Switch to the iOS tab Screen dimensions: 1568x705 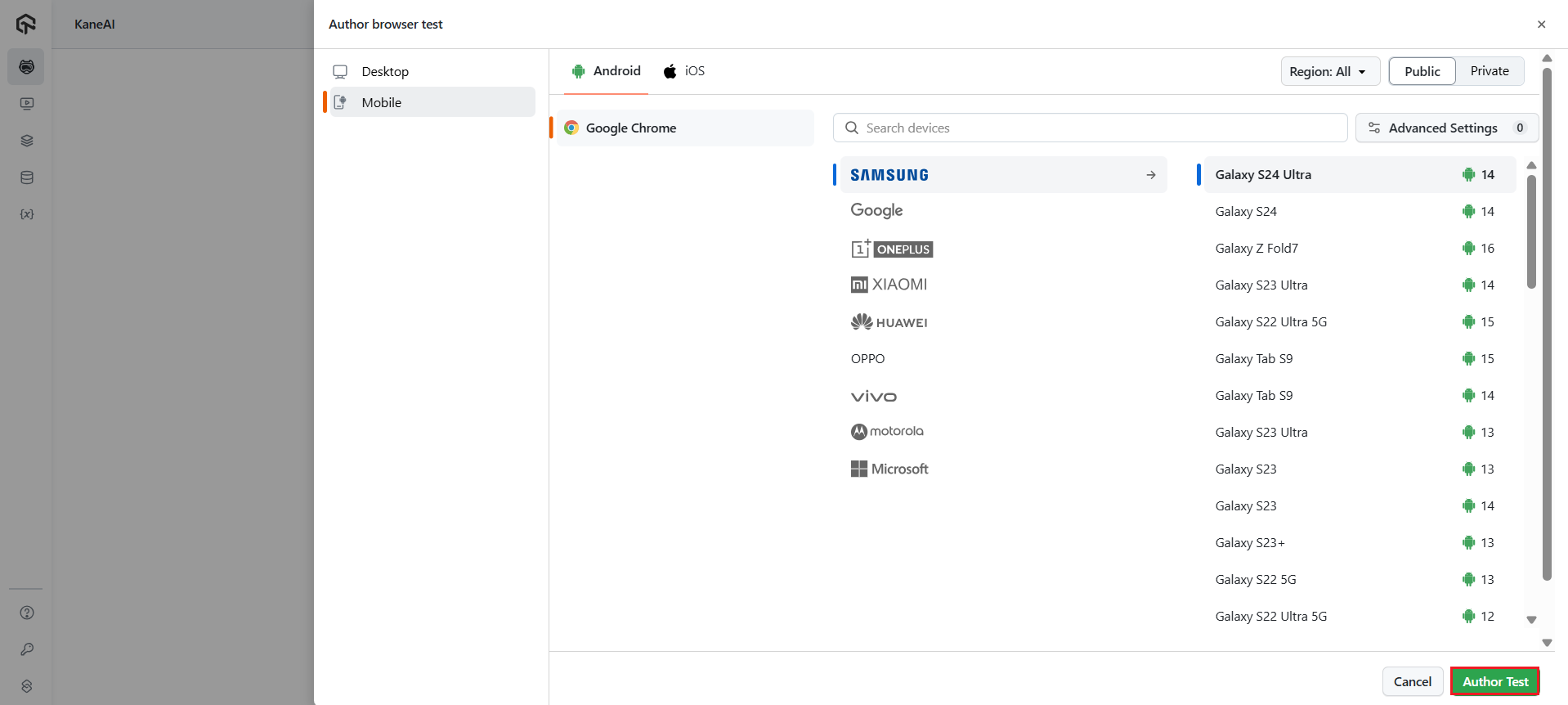[x=684, y=71]
